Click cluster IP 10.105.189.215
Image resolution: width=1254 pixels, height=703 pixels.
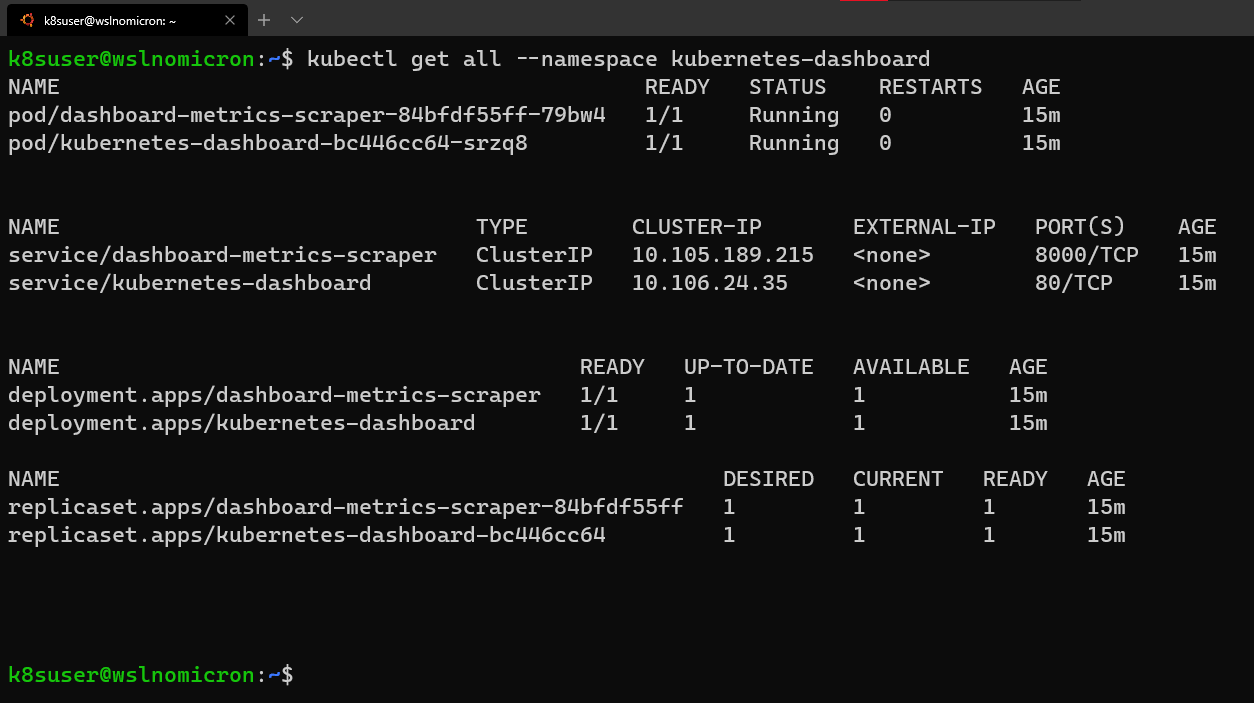[722, 254]
